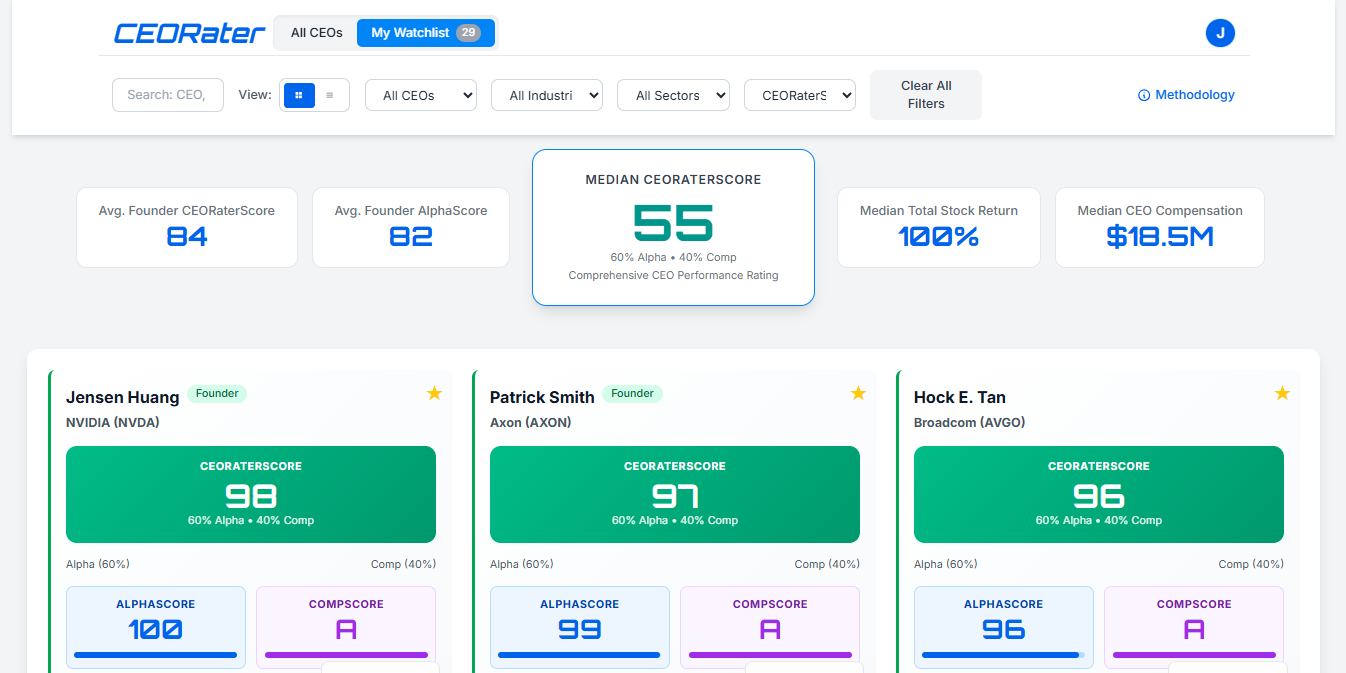This screenshot has height=673, width=1346.
Task: Open the All CEOs tab
Action: point(316,33)
